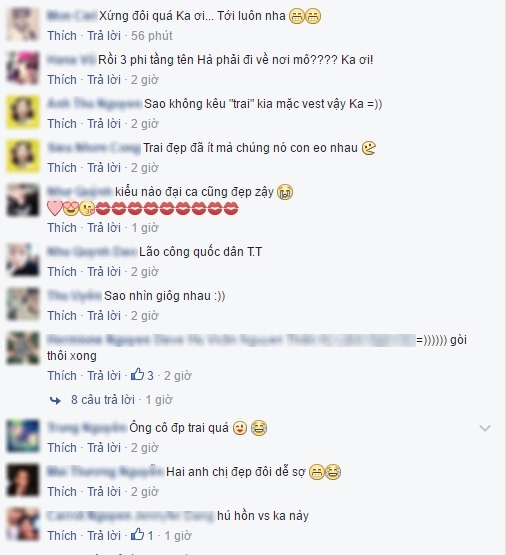The image size is (506, 555).
Task: Click Thích under the gòi thôi xong comment
Action: (x=62, y=376)
